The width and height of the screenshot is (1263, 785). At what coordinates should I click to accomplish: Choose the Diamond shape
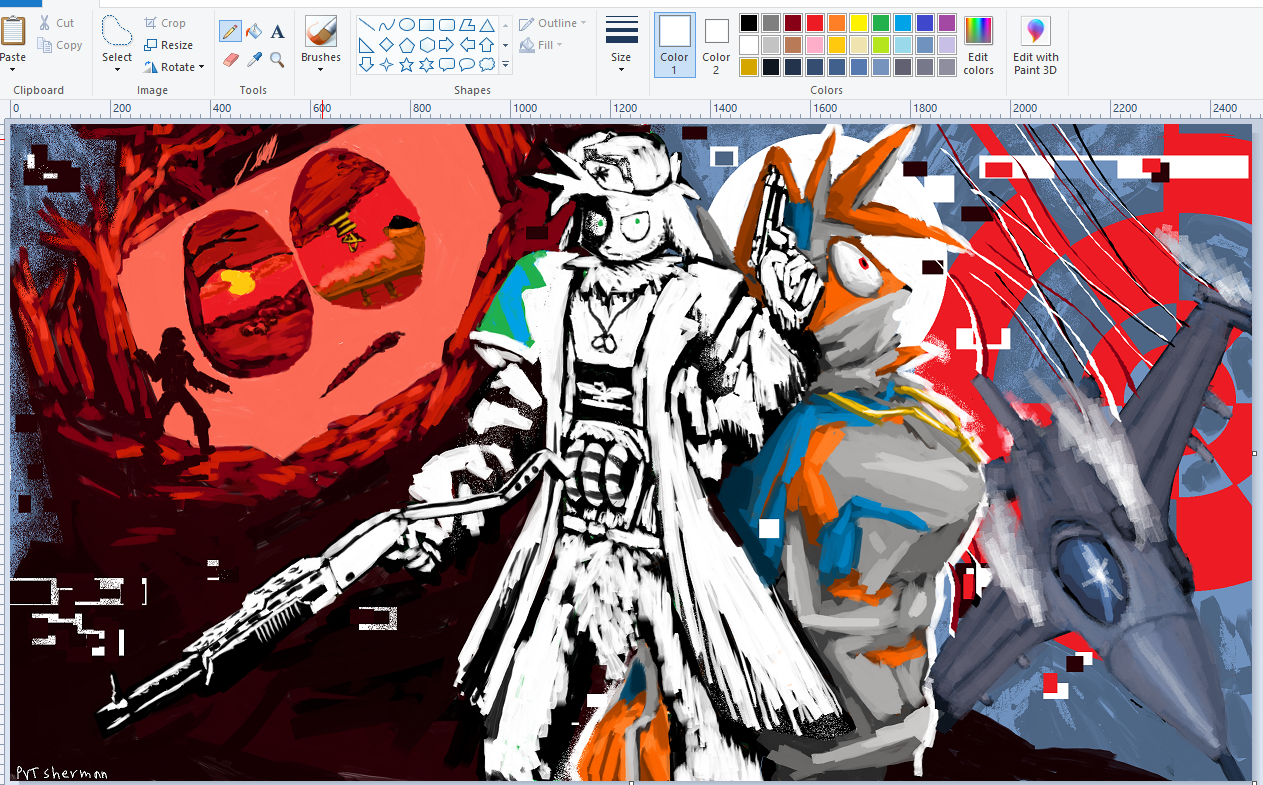[x=387, y=45]
